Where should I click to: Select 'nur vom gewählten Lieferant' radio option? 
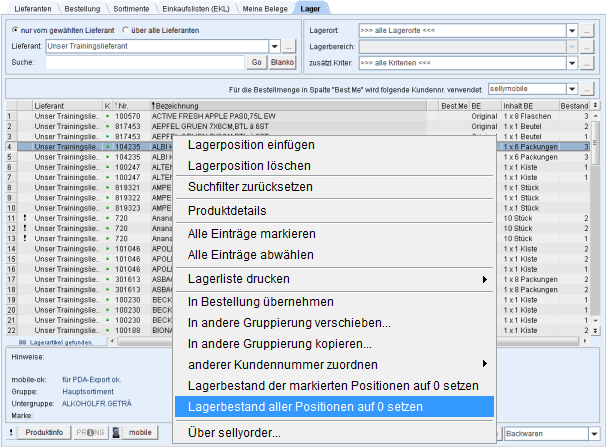(14, 30)
